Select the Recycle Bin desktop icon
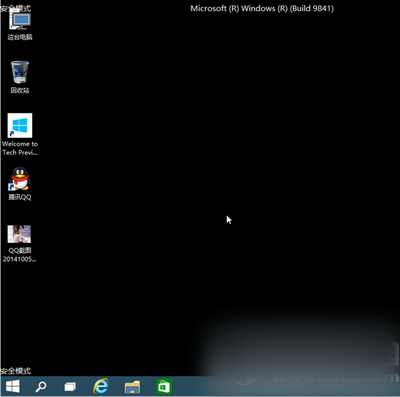400x397 pixels. (x=20, y=77)
